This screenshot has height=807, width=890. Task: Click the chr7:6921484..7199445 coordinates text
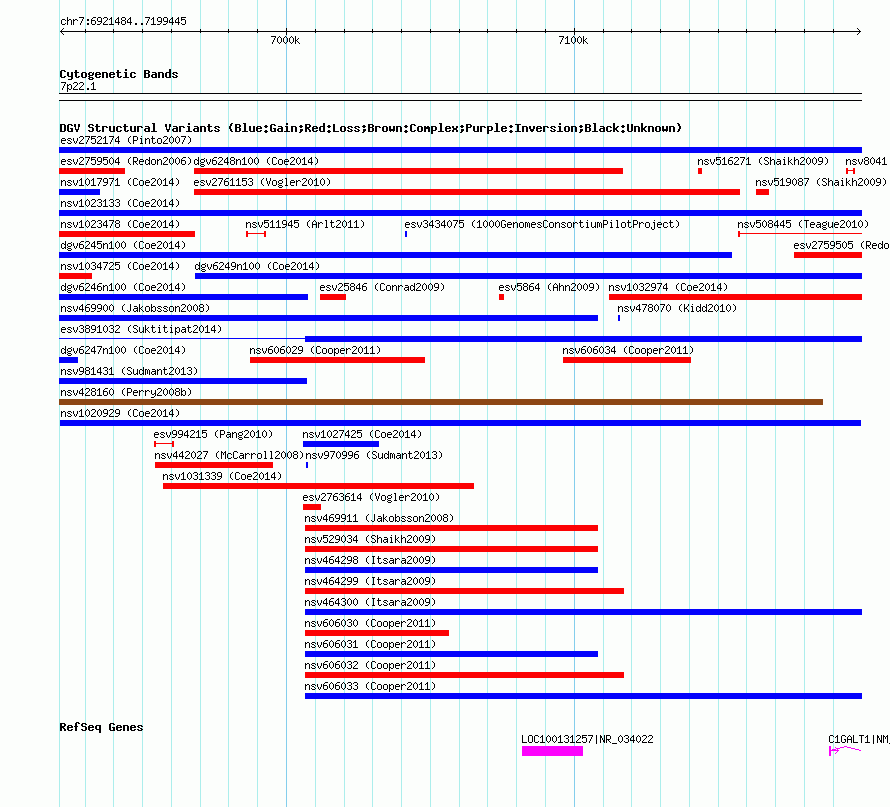click(123, 22)
